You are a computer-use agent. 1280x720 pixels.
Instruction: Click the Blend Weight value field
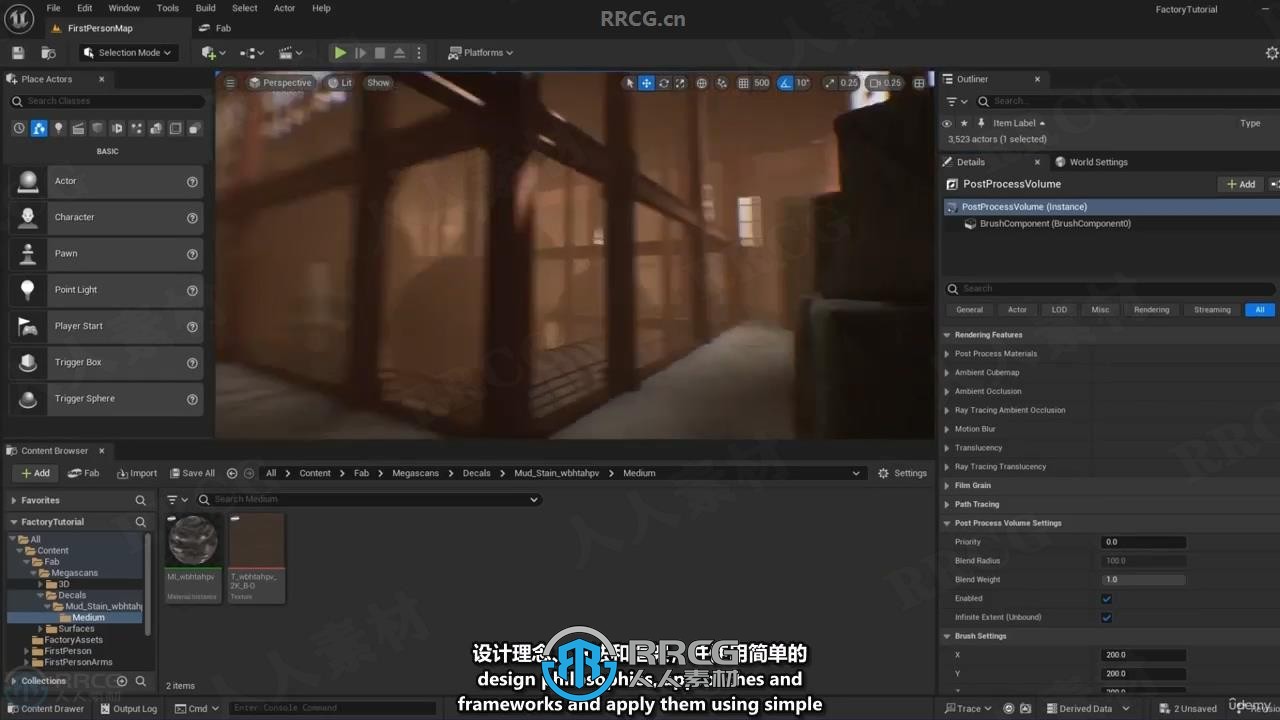(x=1144, y=580)
